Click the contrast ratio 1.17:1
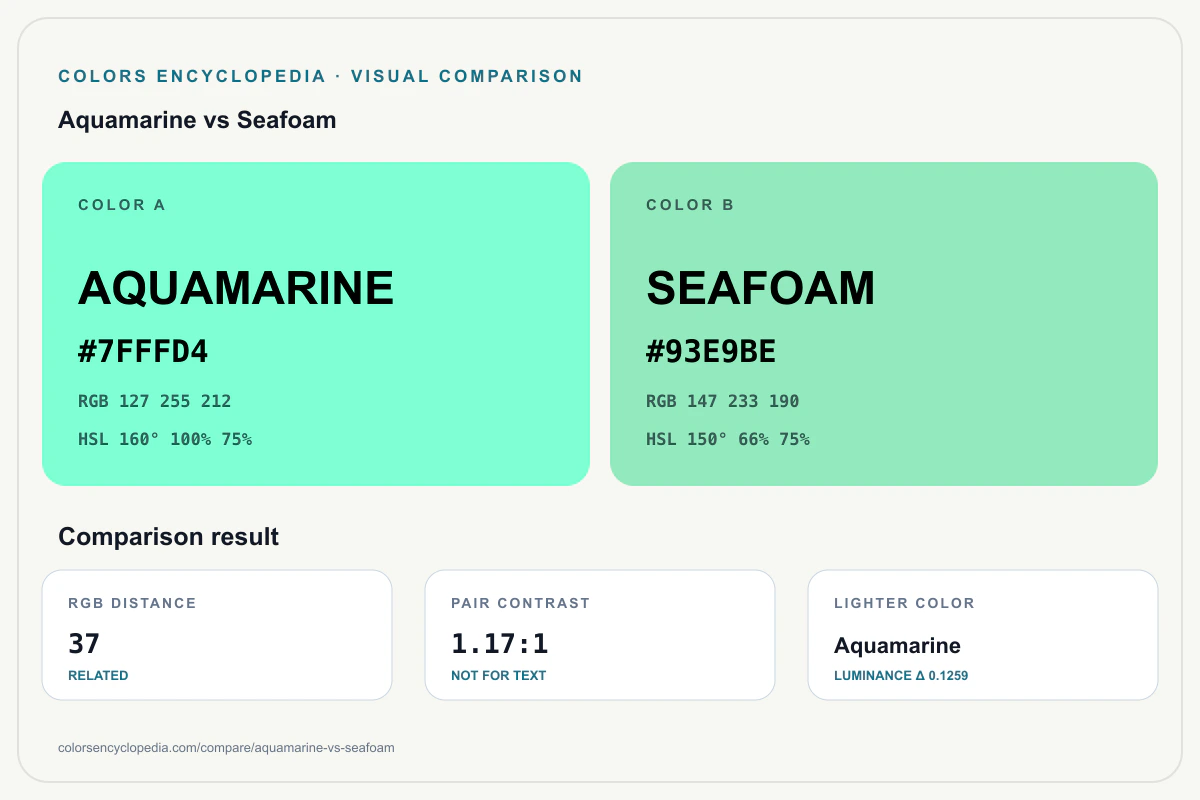This screenshot has width=1200, height=800. tap(500, 644)
